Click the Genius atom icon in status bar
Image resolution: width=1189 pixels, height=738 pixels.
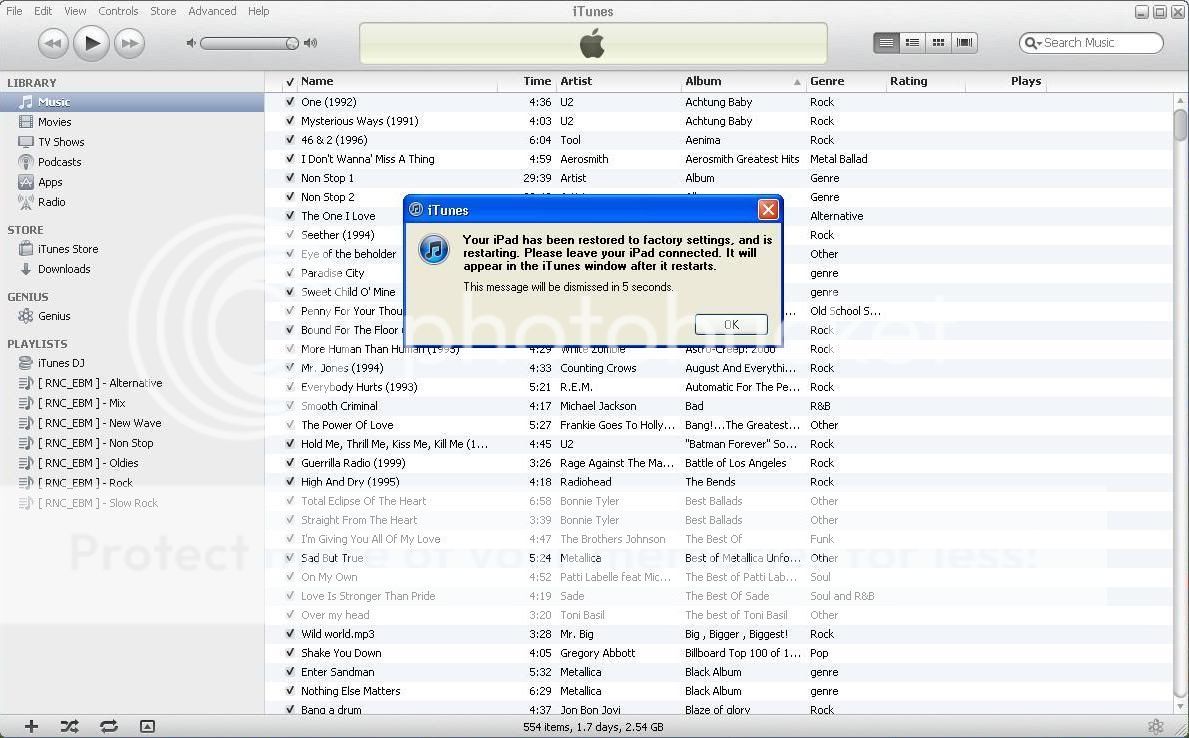click(1156, 727)
